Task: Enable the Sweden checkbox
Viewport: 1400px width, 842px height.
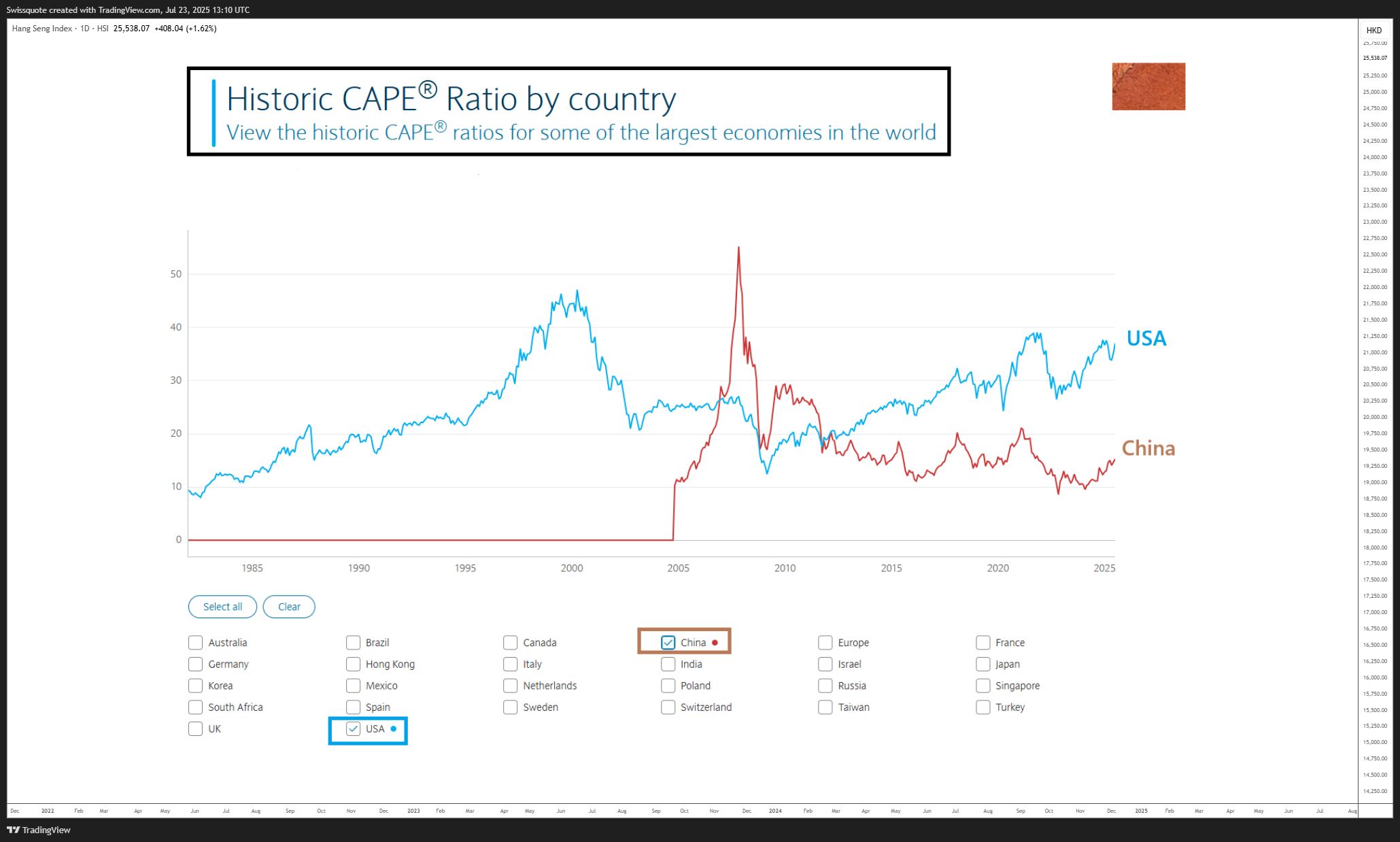Action: [510, 707]
